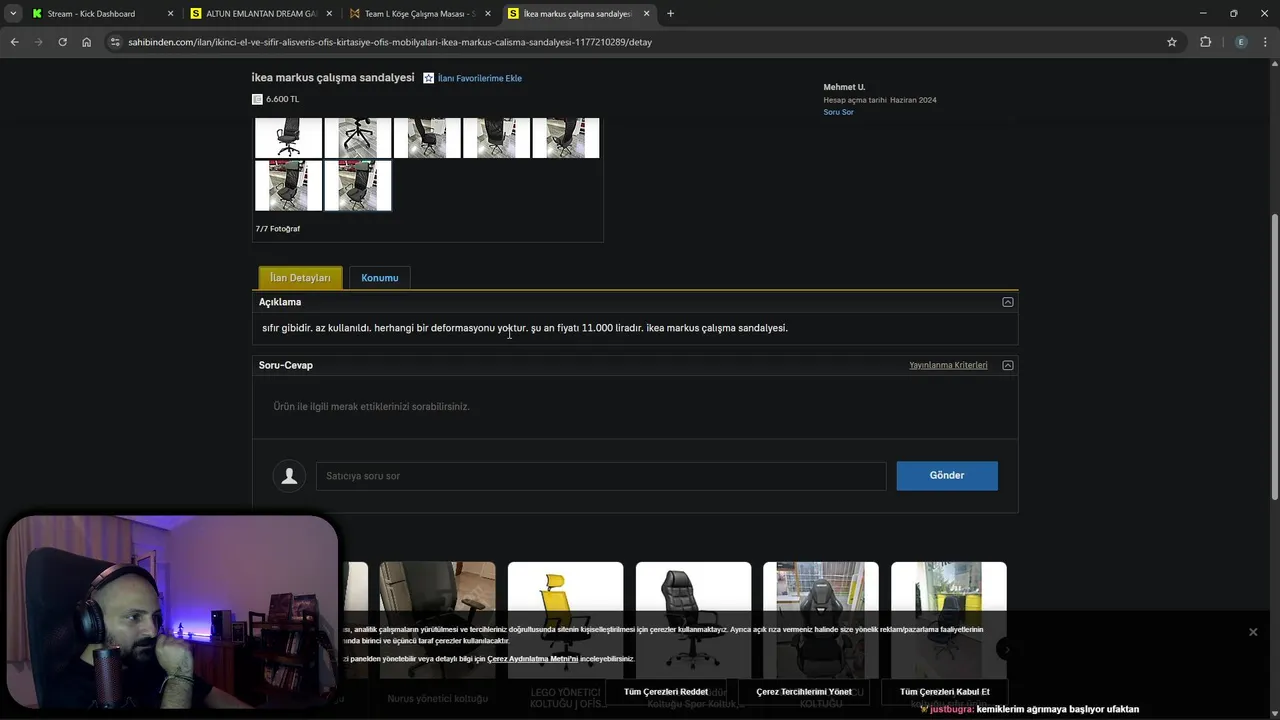Image resolution: width=1280 pixels, height=720 pixels.
Task: Bookmark this page with the star icon
Action: (1172, 42)
